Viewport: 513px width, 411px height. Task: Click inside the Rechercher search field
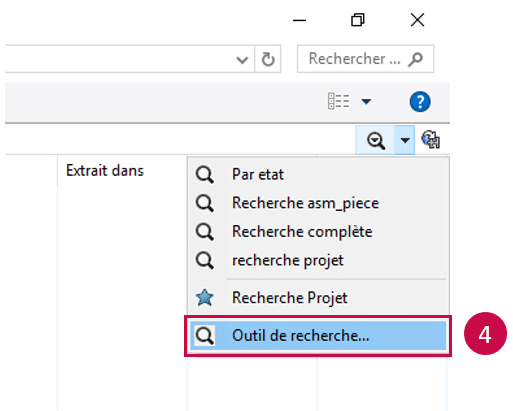(365, 59)
